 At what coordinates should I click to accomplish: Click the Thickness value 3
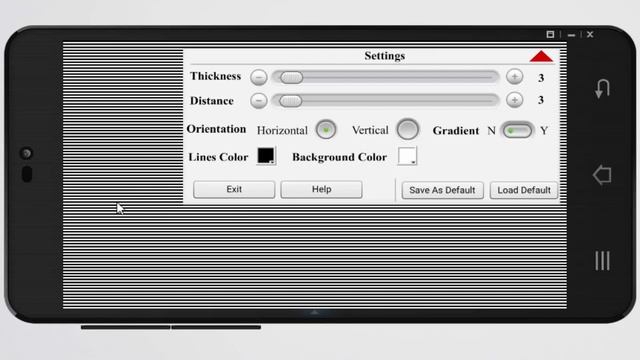[541, 78]
